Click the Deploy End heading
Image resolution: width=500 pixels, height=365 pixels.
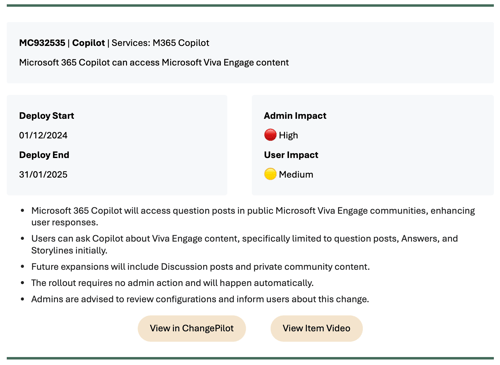44,155
